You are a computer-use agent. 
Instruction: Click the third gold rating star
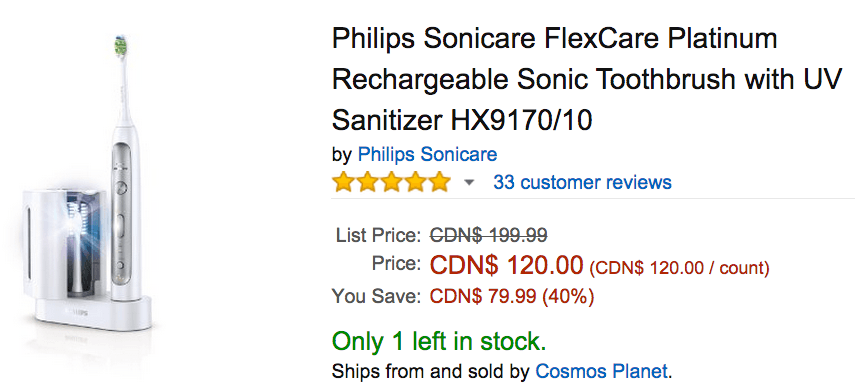point(392,182)
